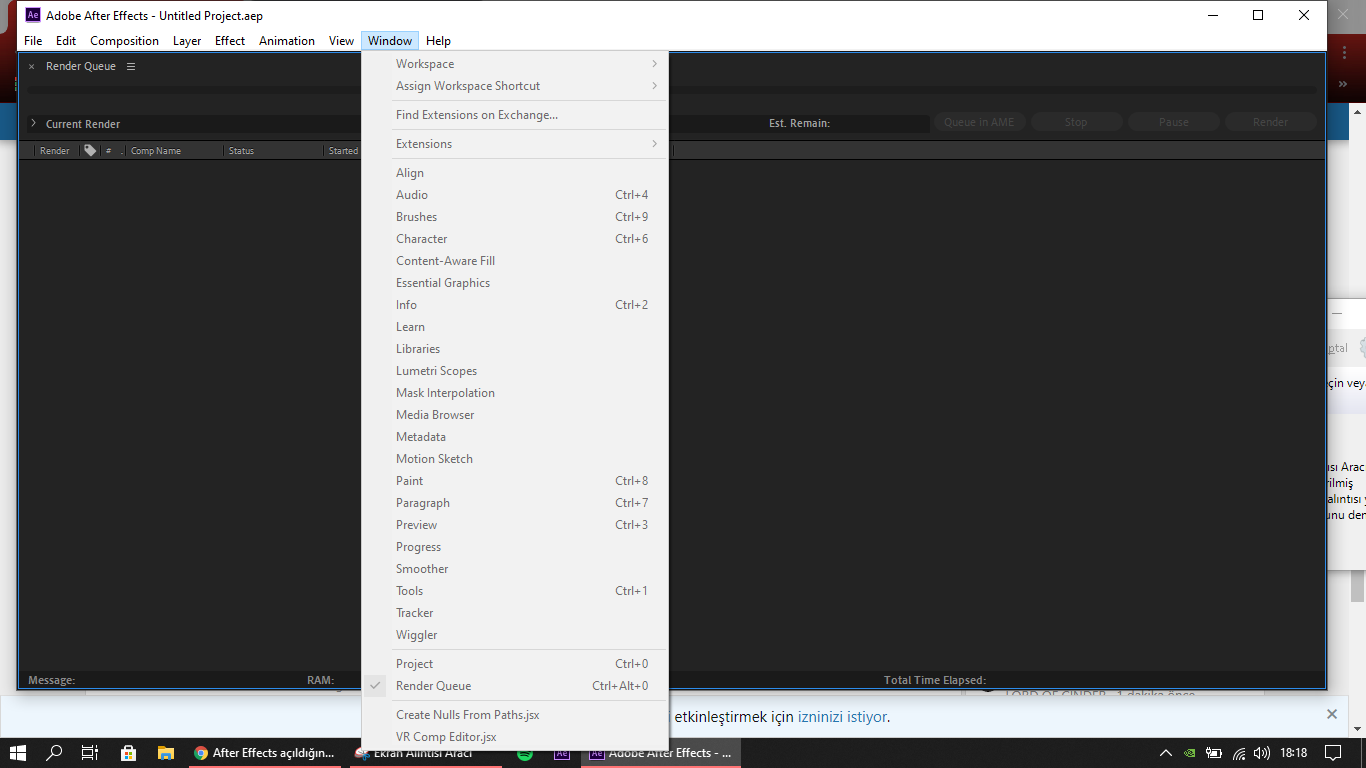Open Task View on the taskbar

tap(90, 753)
